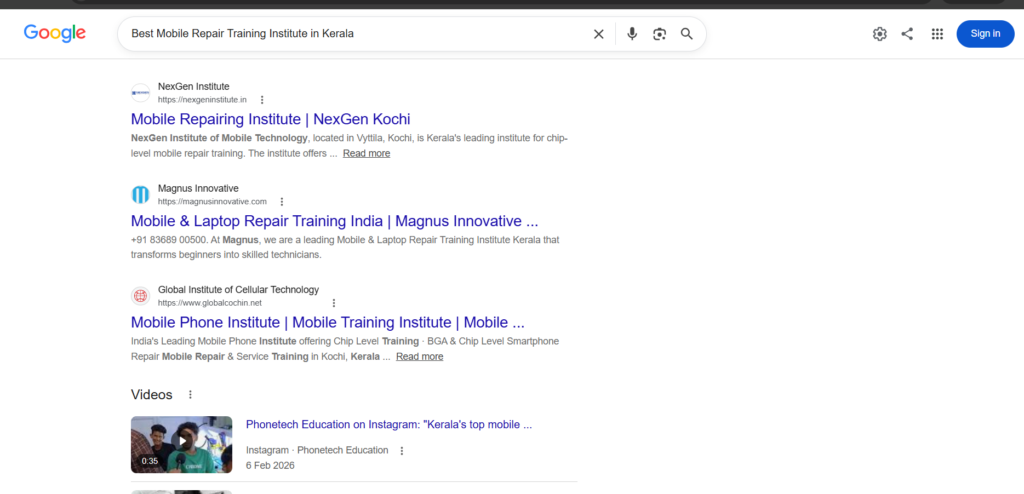1024x494 pixels.
Task: Click the magnifier search icon
Action: coord(686,34)
